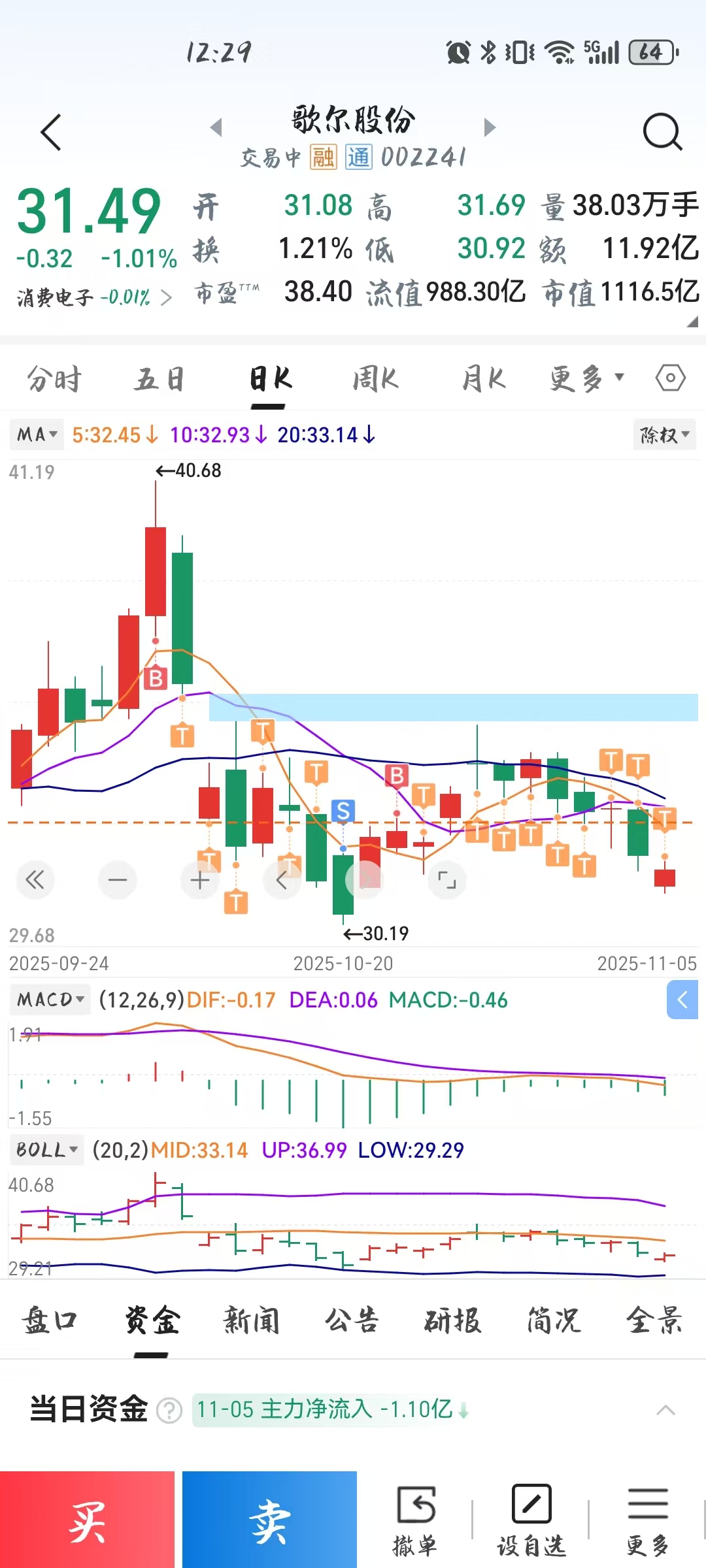The height and width of the screenshot is (1568, 706).
Task: Switch to 五日 chart tab
Action: click(x=160, y=379)
